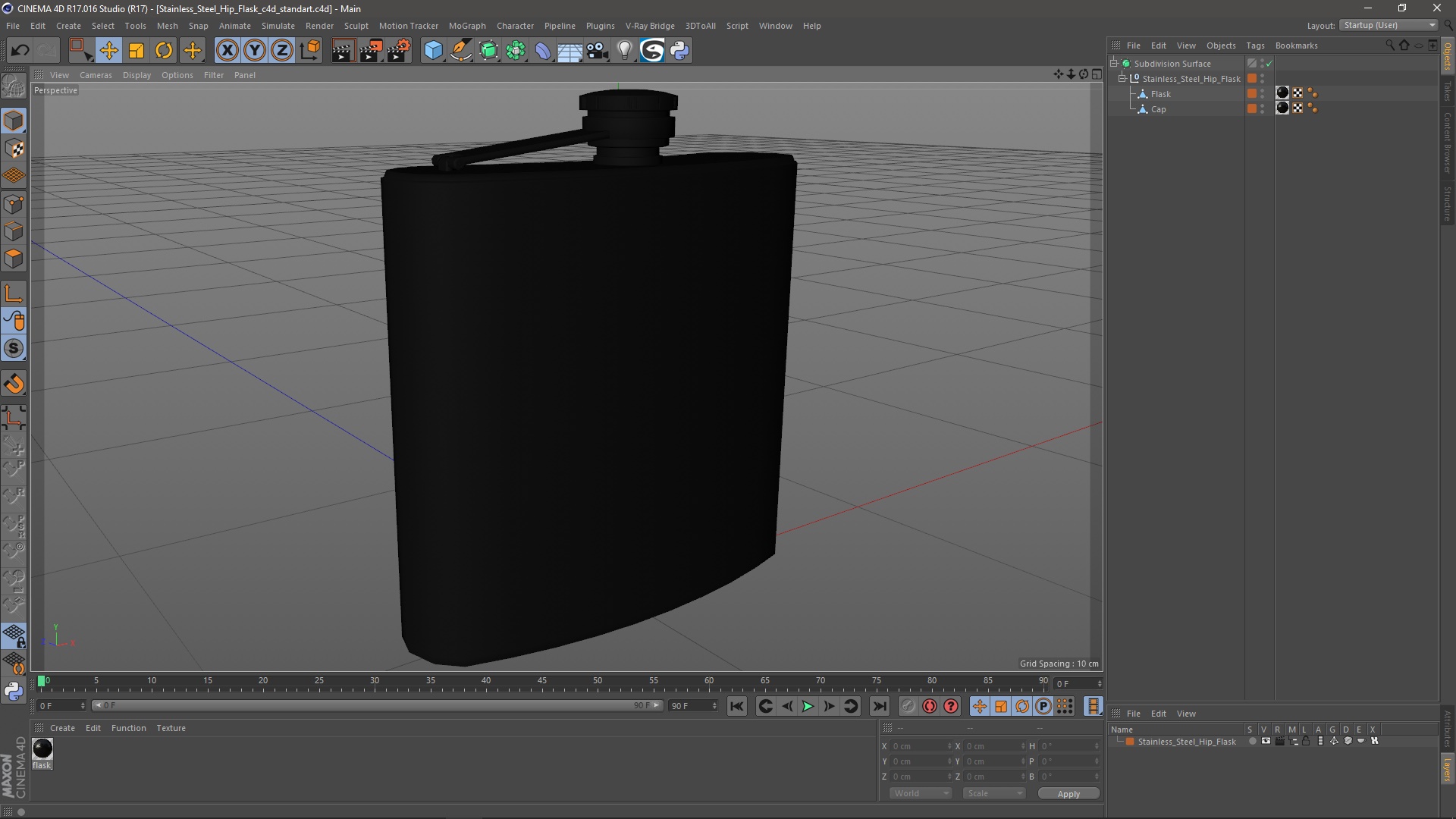Toggle Cap visibility dots
This screenshot has width=1456, height=819.
1262,109
